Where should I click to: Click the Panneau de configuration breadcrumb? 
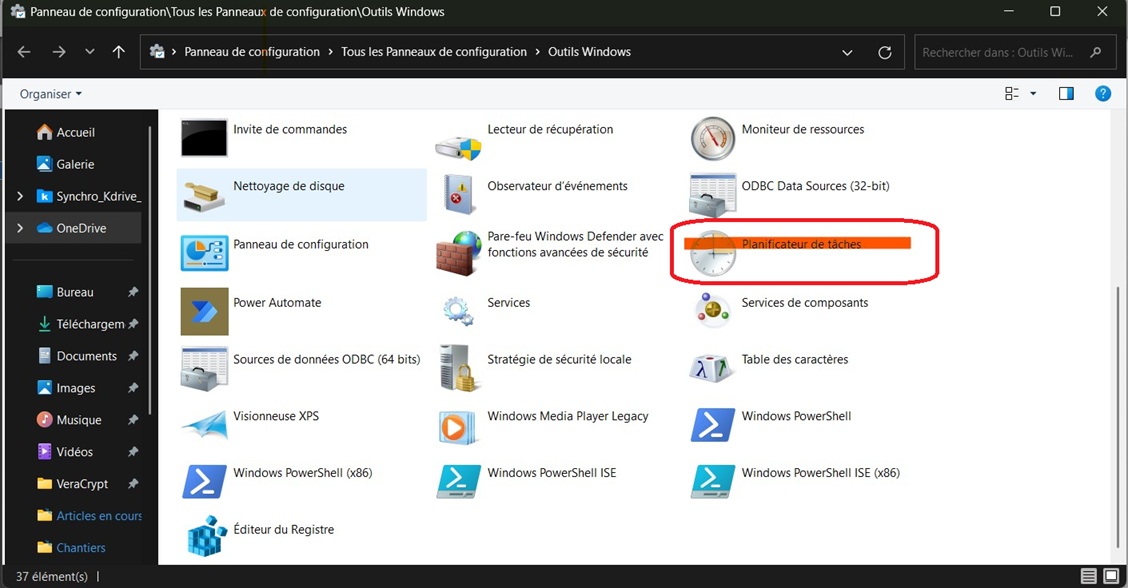click(252, 52)
